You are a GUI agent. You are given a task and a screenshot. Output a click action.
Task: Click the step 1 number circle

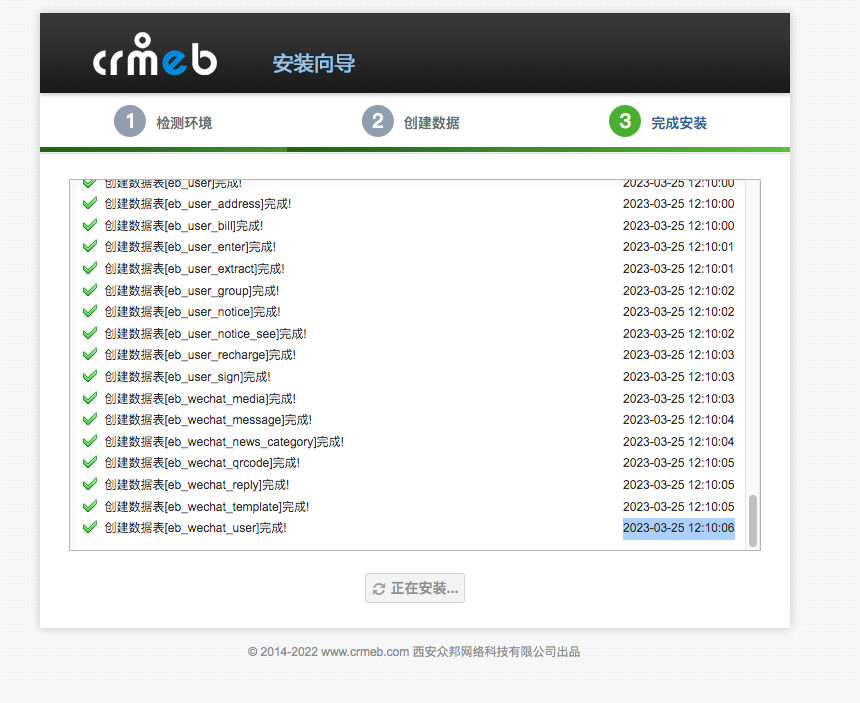[x=130, y=121]
